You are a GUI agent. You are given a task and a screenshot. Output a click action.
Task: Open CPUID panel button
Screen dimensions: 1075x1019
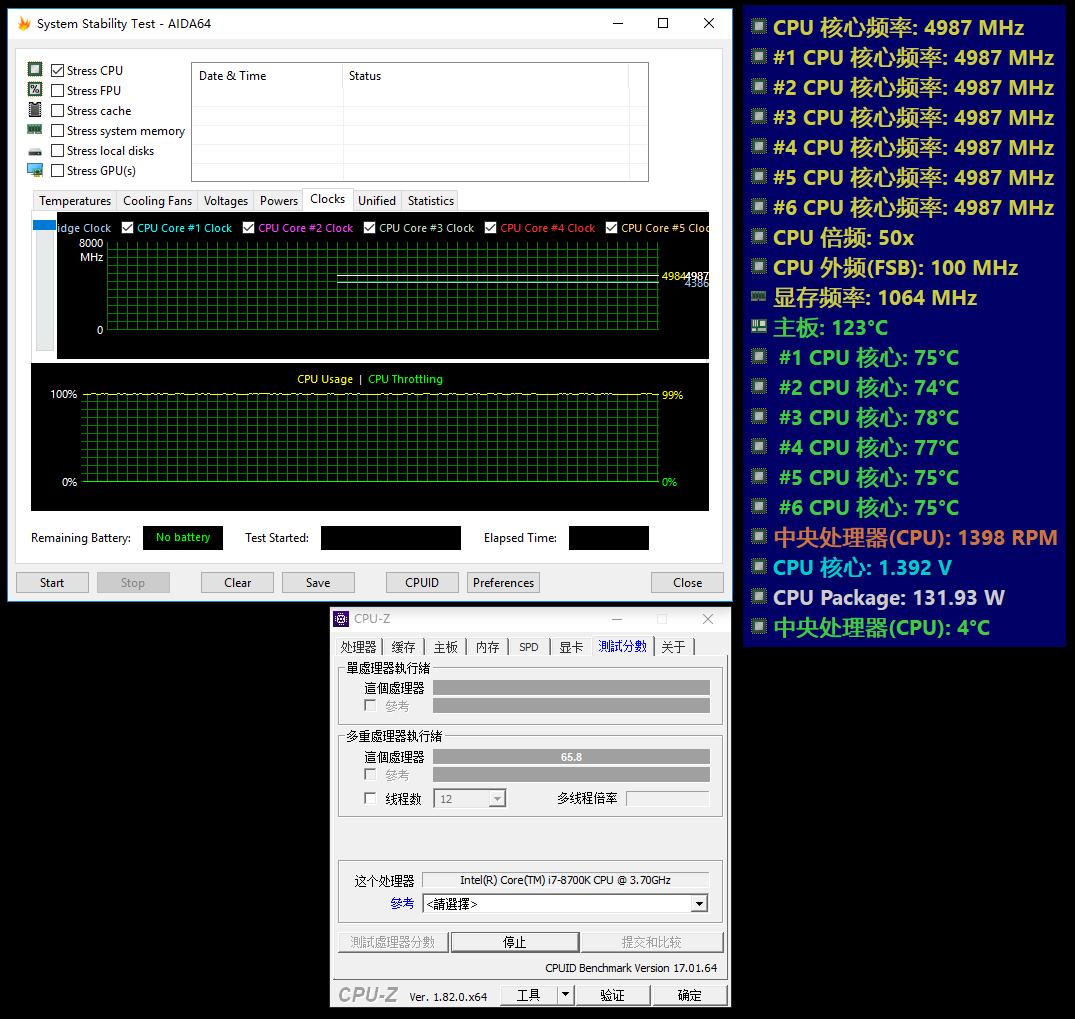[x=422, y=583]
